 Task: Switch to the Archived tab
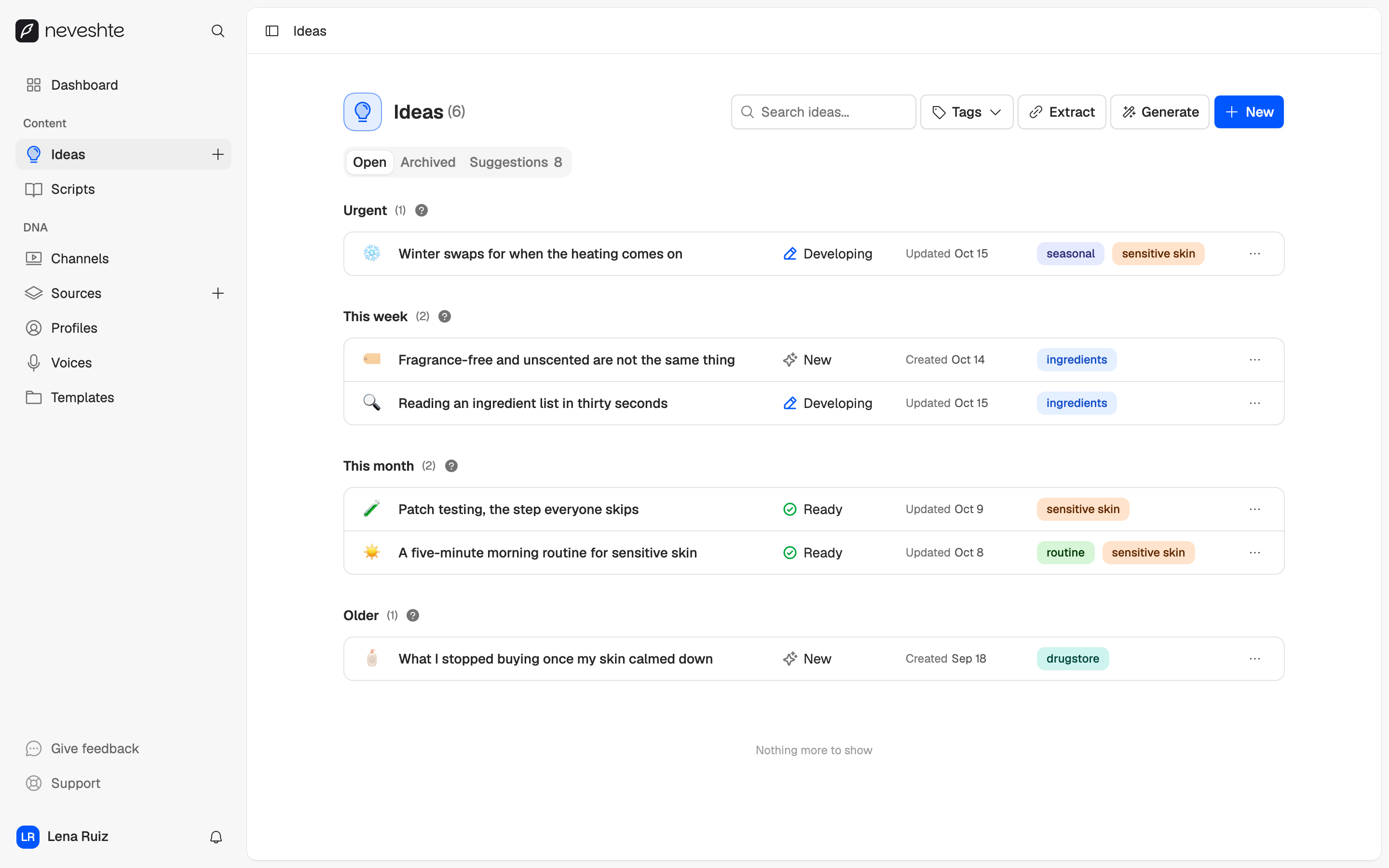click(428, 163)
